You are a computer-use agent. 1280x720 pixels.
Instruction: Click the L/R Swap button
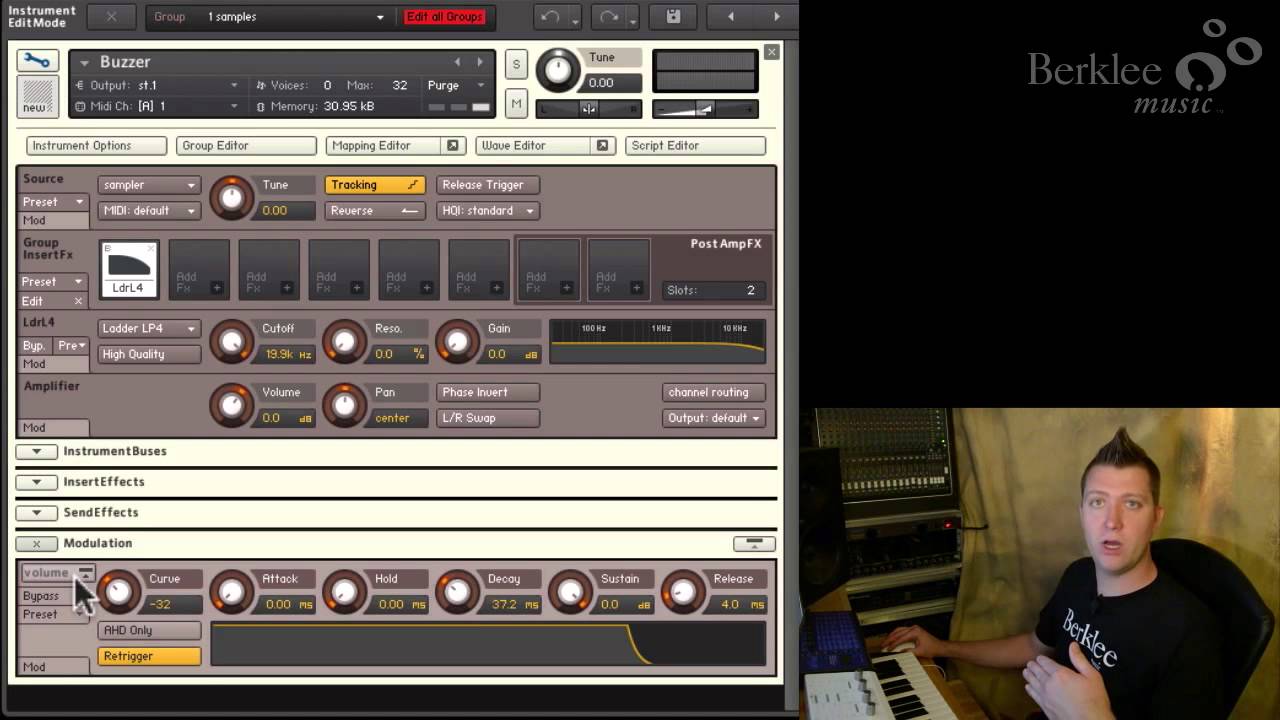point(487,418)
